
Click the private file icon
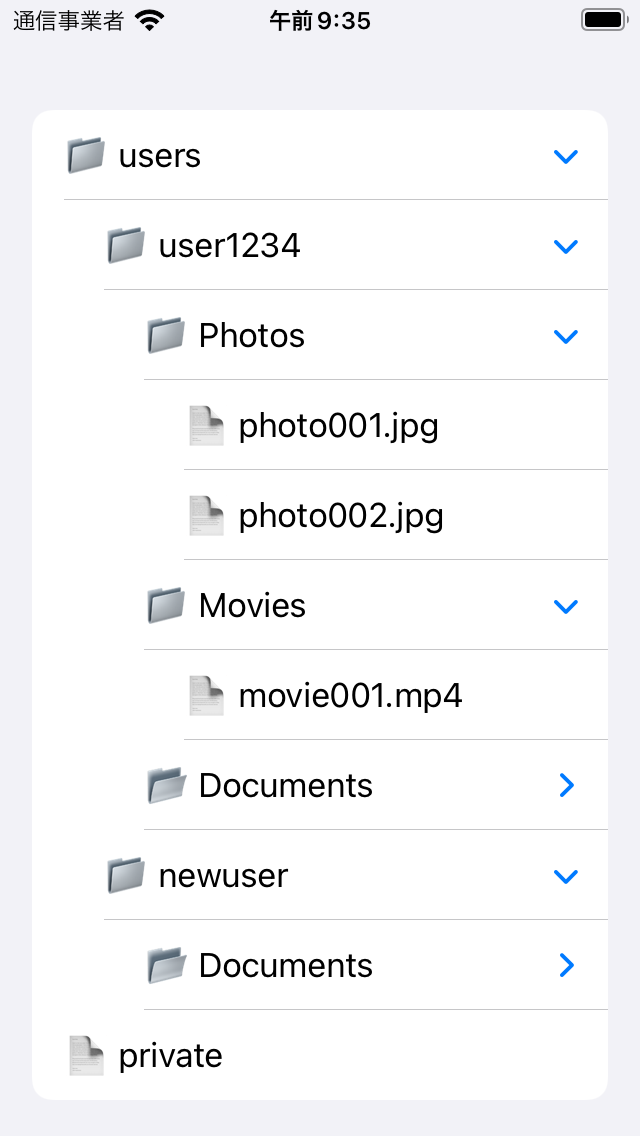pyautogui.click(x=86, y=1056)
